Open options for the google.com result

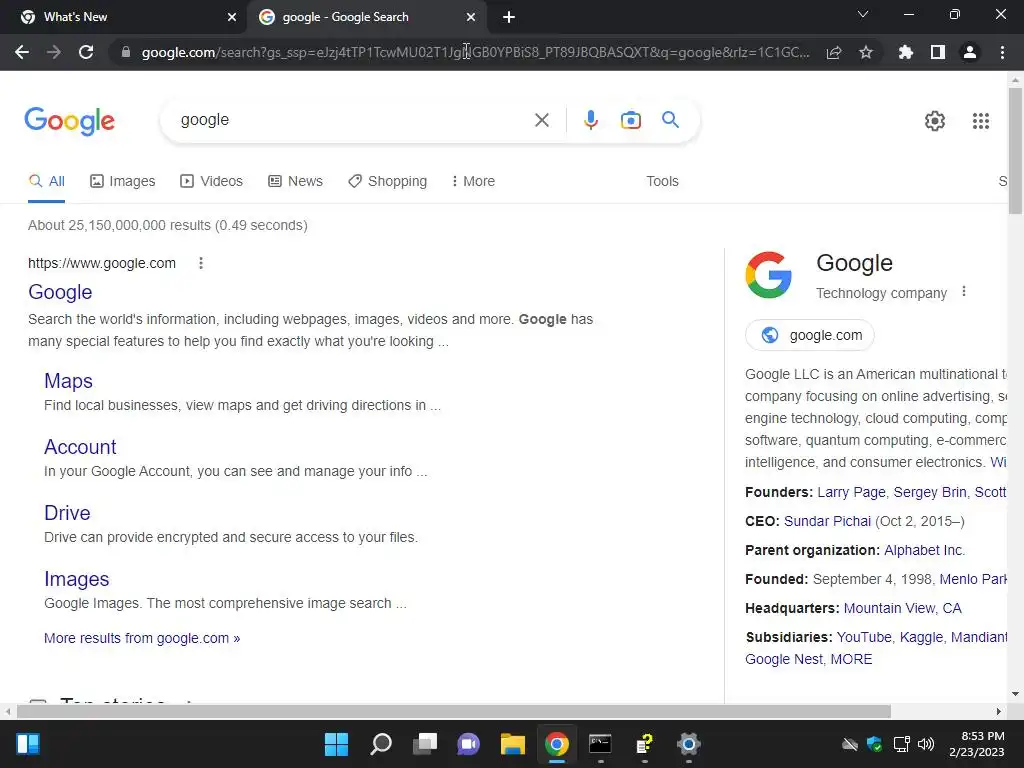200,263
